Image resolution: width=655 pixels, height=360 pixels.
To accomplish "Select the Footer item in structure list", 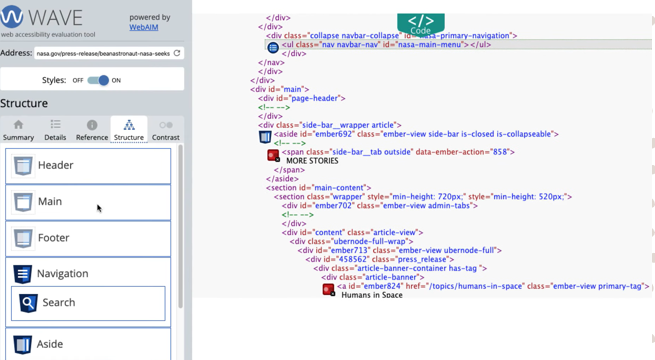I will [x=88, y=238].
